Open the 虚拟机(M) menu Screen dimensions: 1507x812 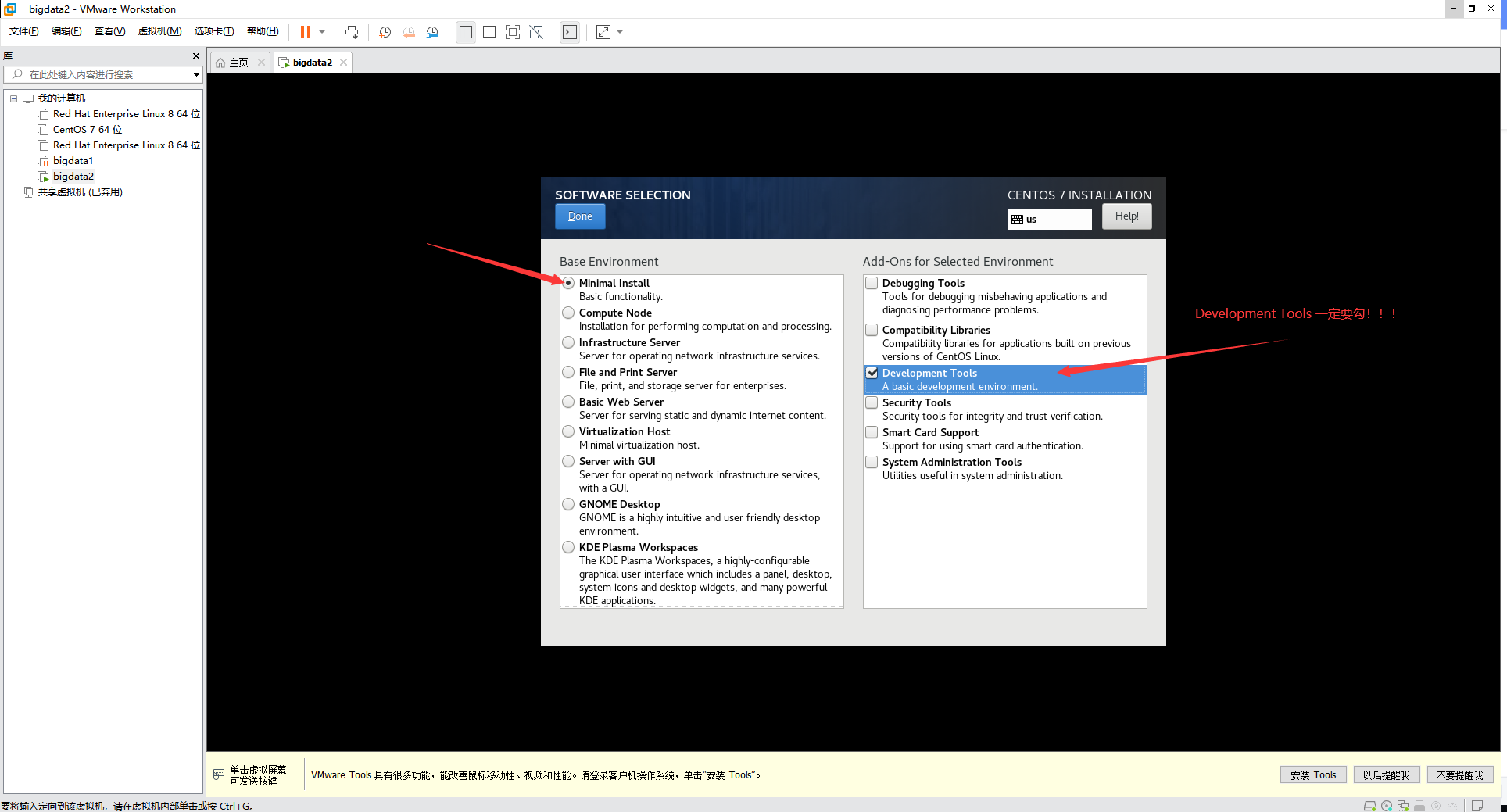[x=159, y=31]
